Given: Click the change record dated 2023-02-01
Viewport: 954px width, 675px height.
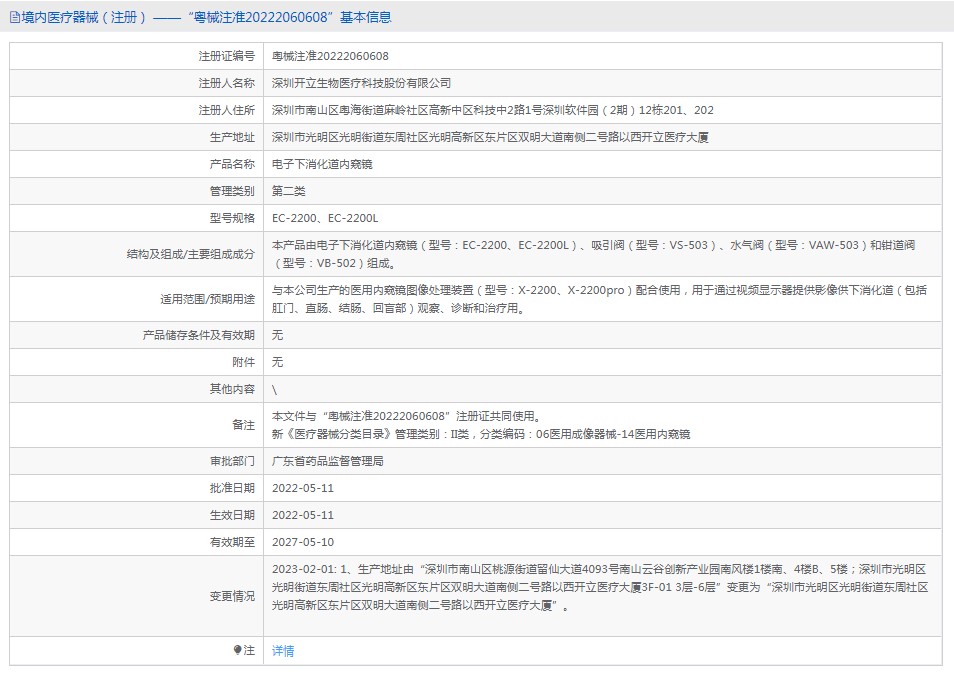Looking at the screenshot, I should tap(600, 587).
